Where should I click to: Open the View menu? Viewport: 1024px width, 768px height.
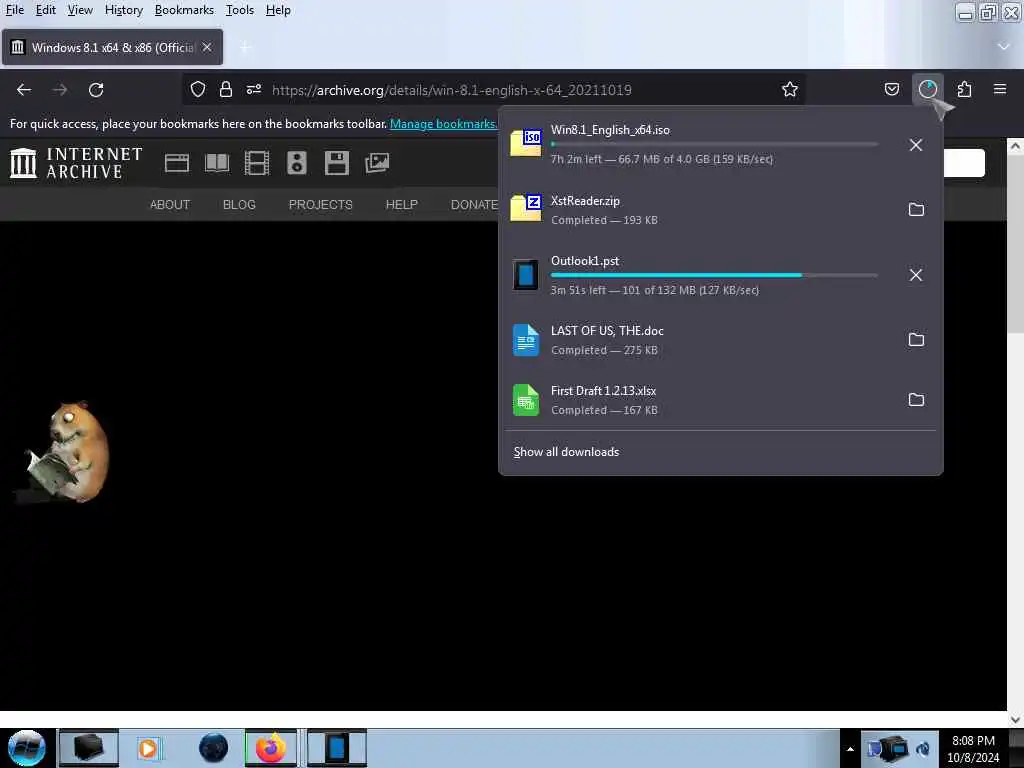click(80, 10)
